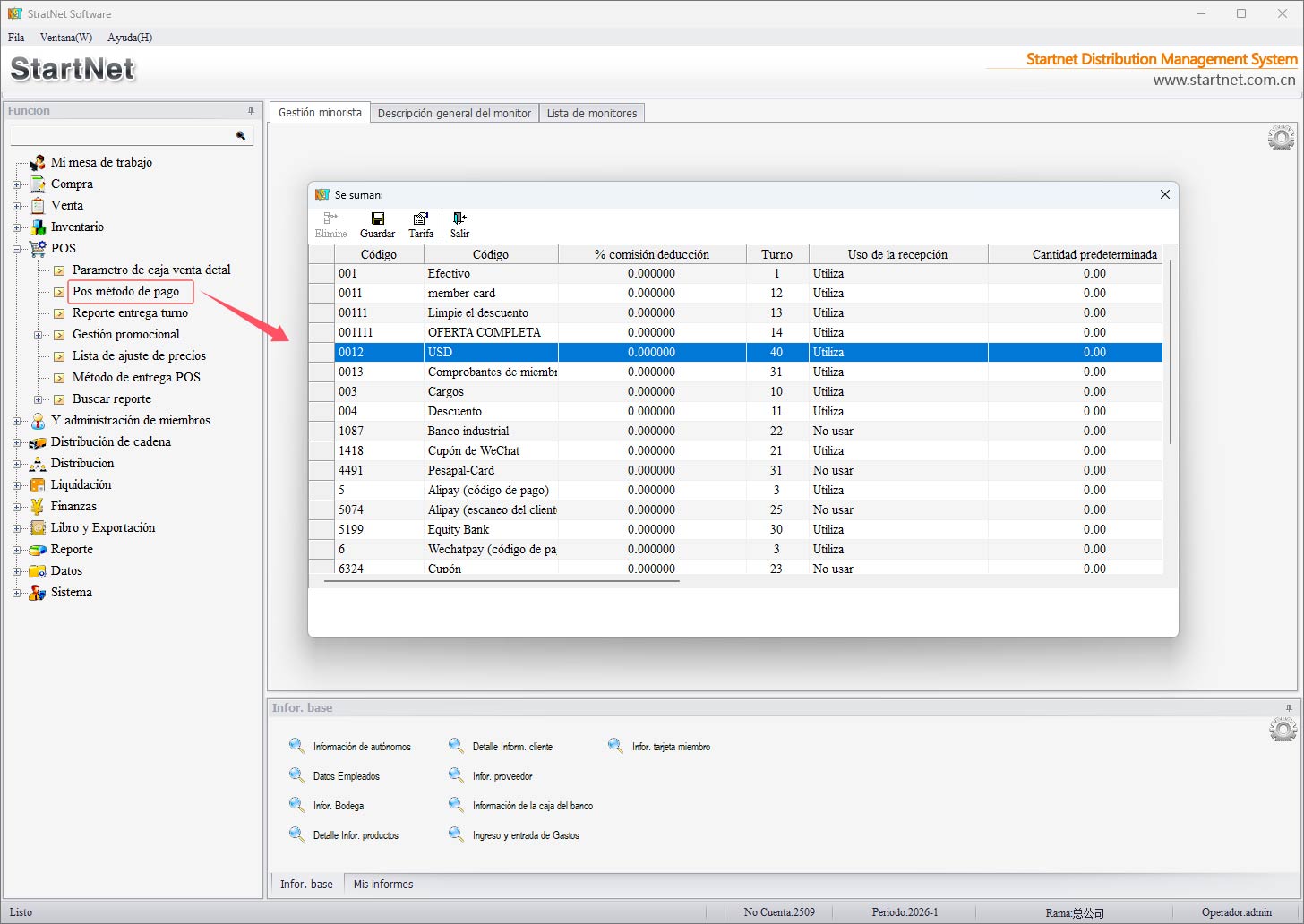Click the Guardar save icon in dialog toolbar
This screenshot has width=1304, height=924.
377,218
